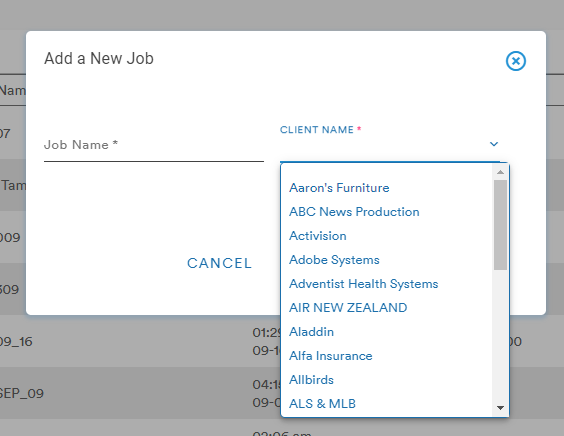564x436 pixels.
Task: Select Adobe Systems as client
Action: pos(335,260)
